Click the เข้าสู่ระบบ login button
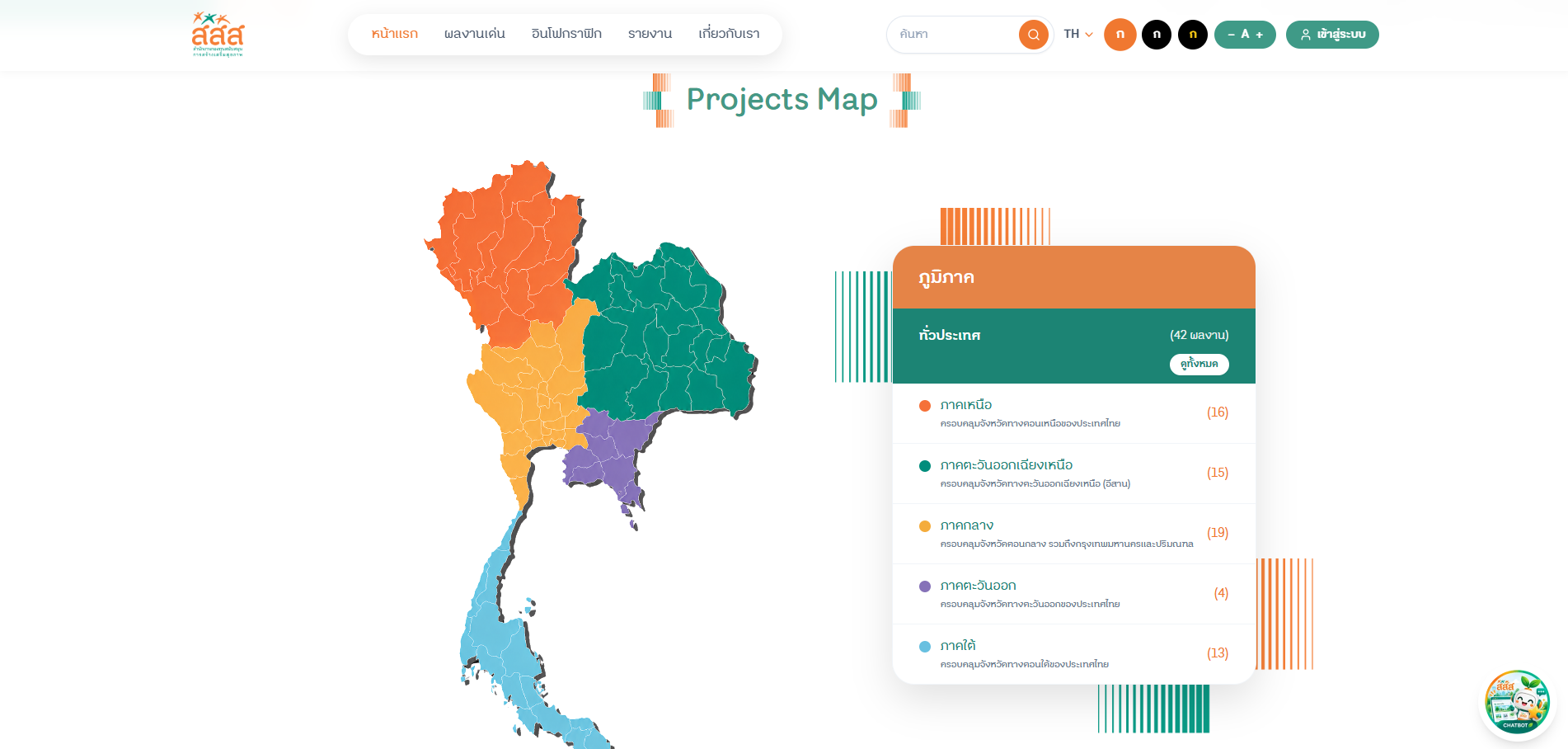Image resolution: width=1568 pixels, height=749 pixels. (x=1332, y=35)
